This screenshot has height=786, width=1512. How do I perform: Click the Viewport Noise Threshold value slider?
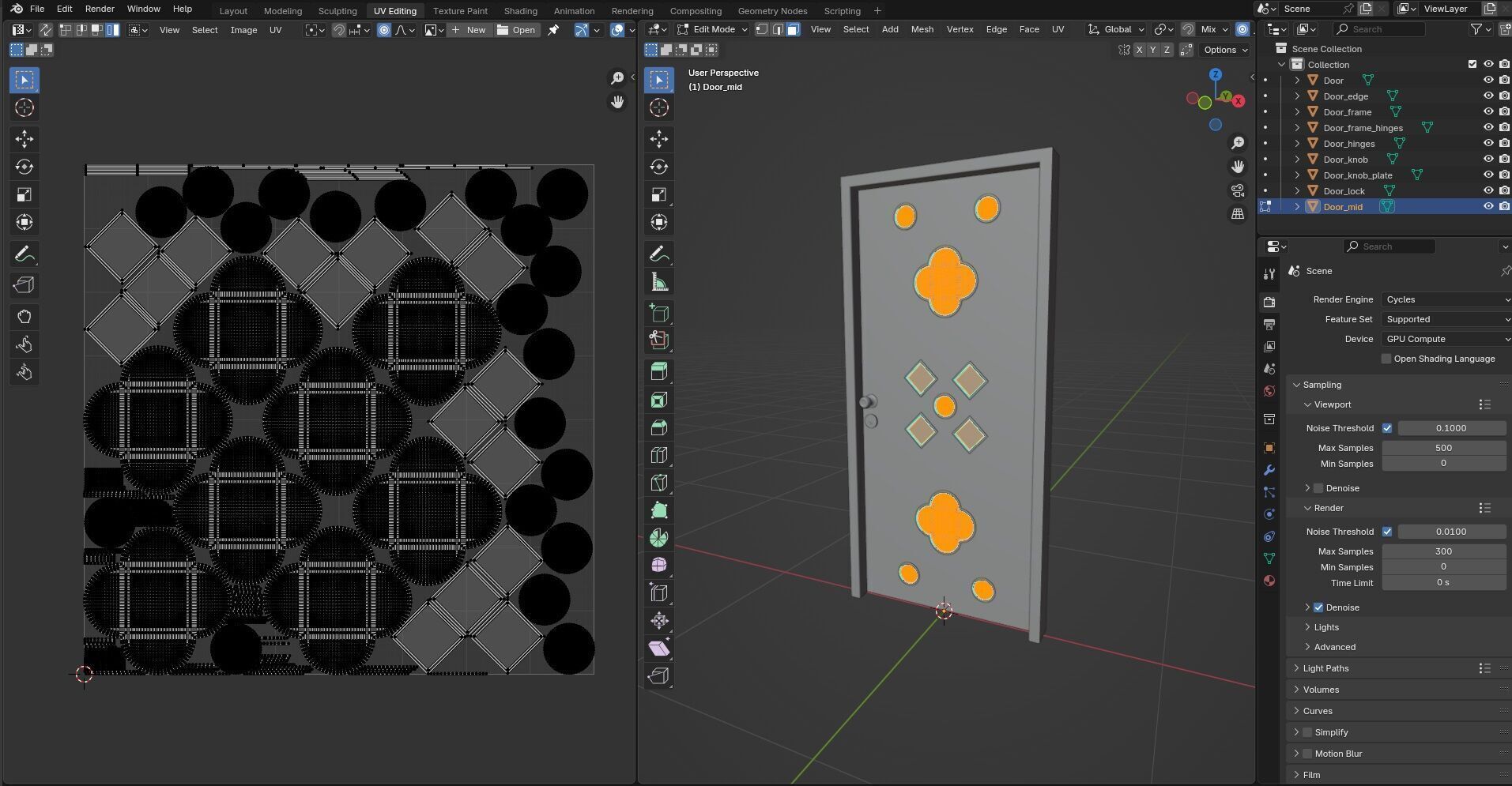(x=1451, y=428)
